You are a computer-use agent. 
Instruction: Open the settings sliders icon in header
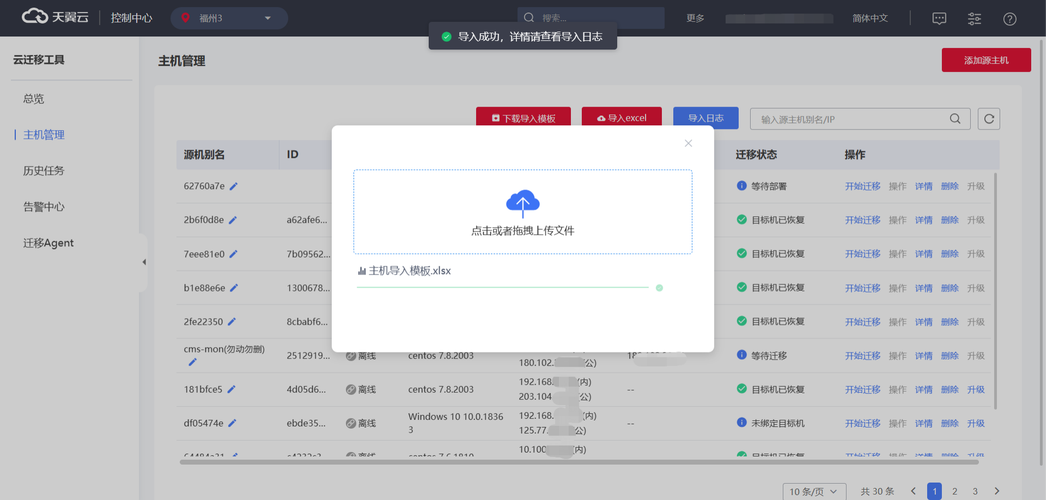pyautogui.click(x=974, y=19)
